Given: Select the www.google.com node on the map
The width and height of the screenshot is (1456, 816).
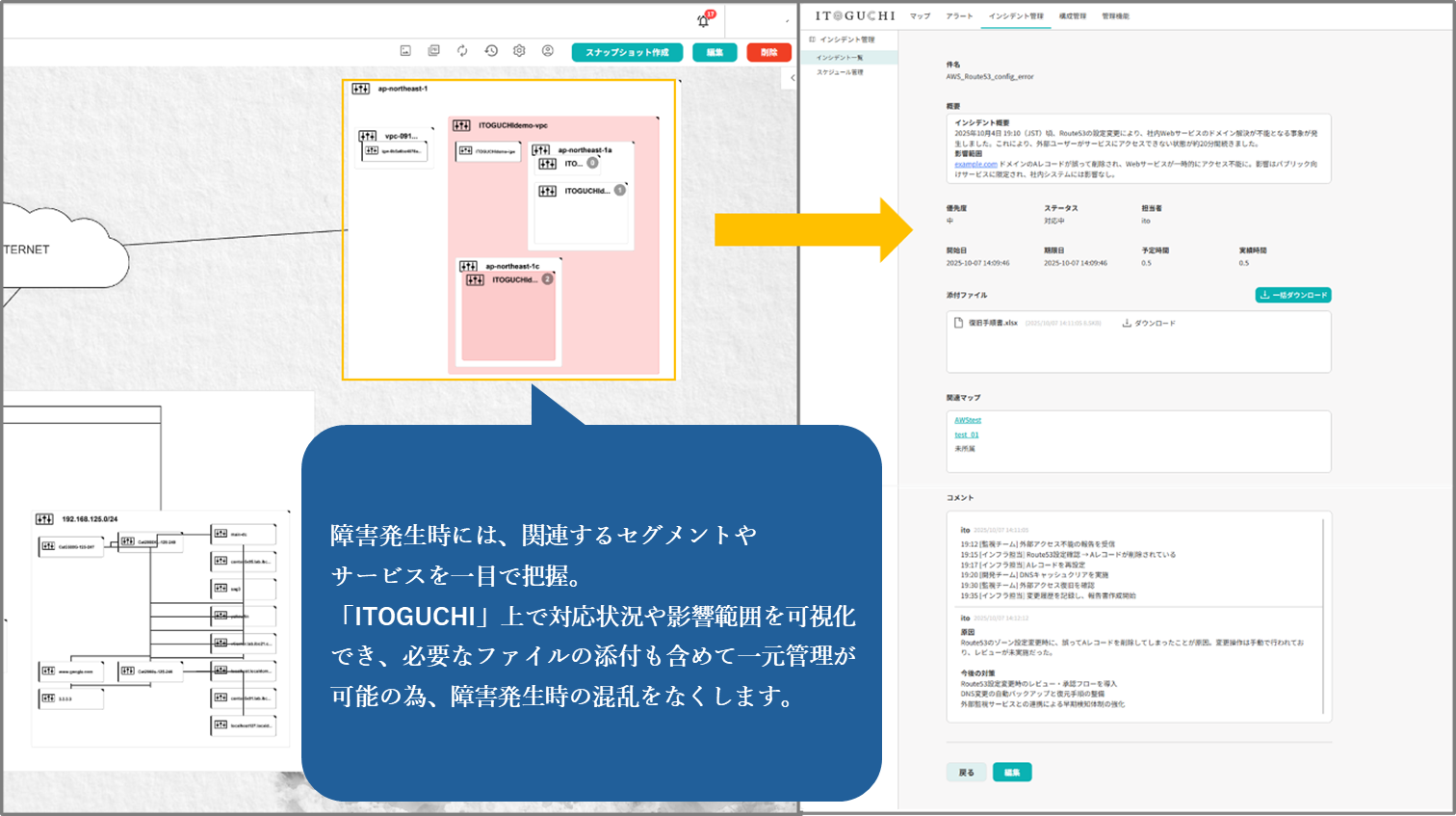Looking at the screenshot, I should (x=72, y=671).
